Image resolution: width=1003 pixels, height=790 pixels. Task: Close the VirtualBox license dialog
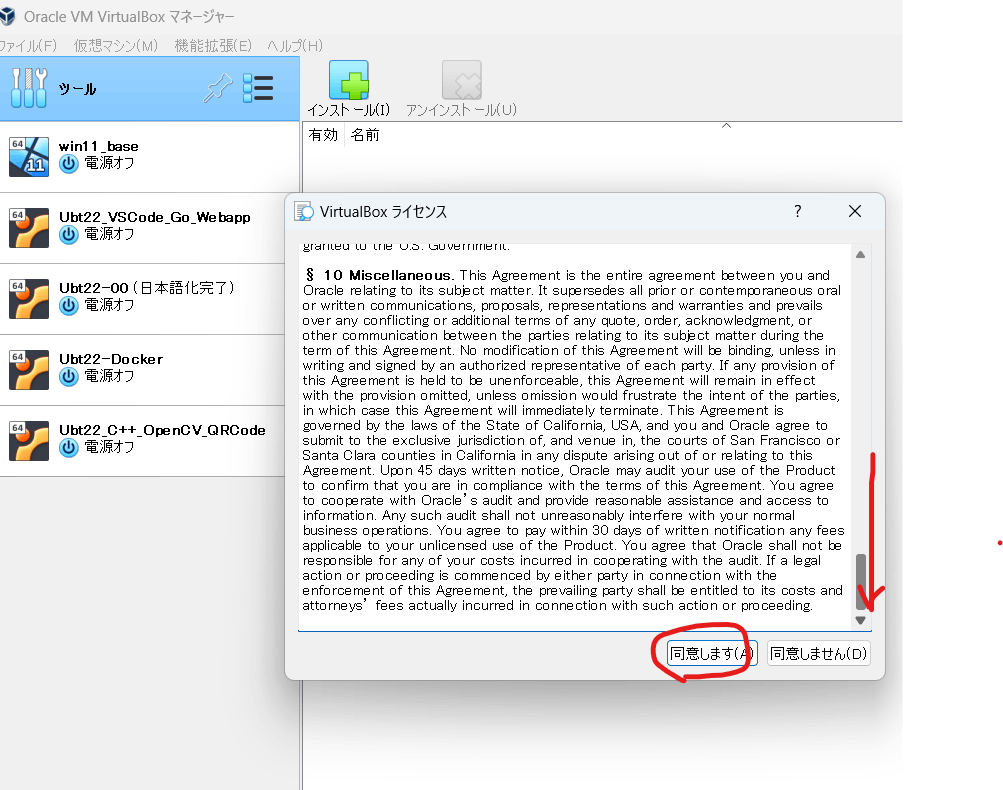point(855,211)
